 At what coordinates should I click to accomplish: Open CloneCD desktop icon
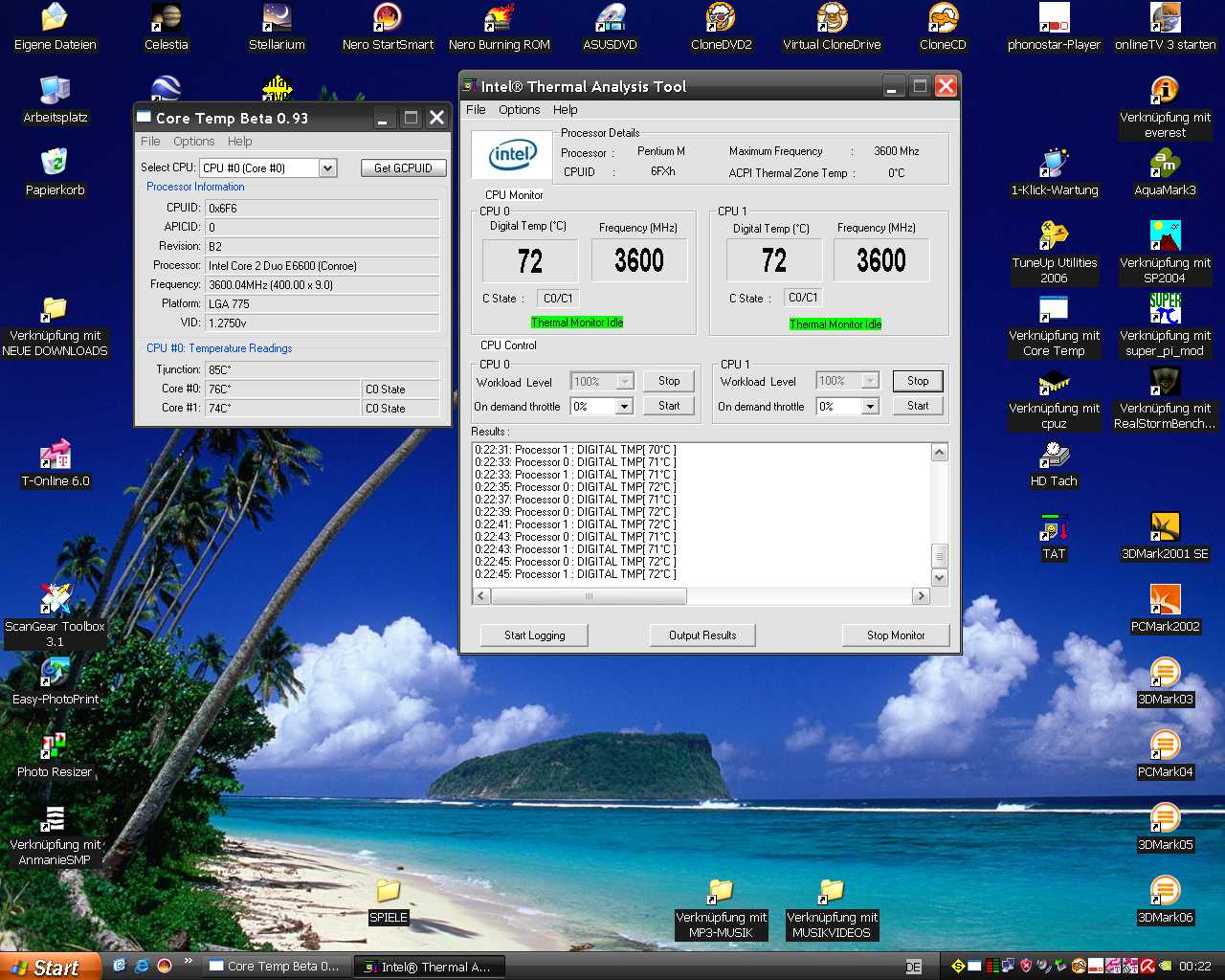(943, 27)
